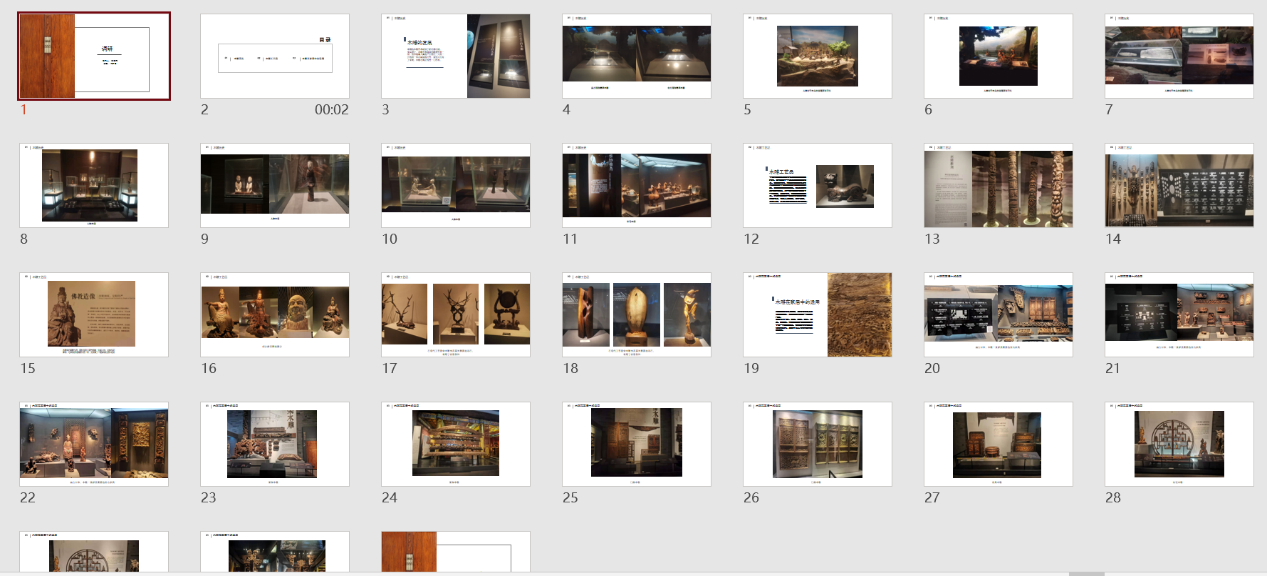Select slide 15 with Buddhist statue poster
This screenshot has height=576, width=1267.
pos(94,314)
